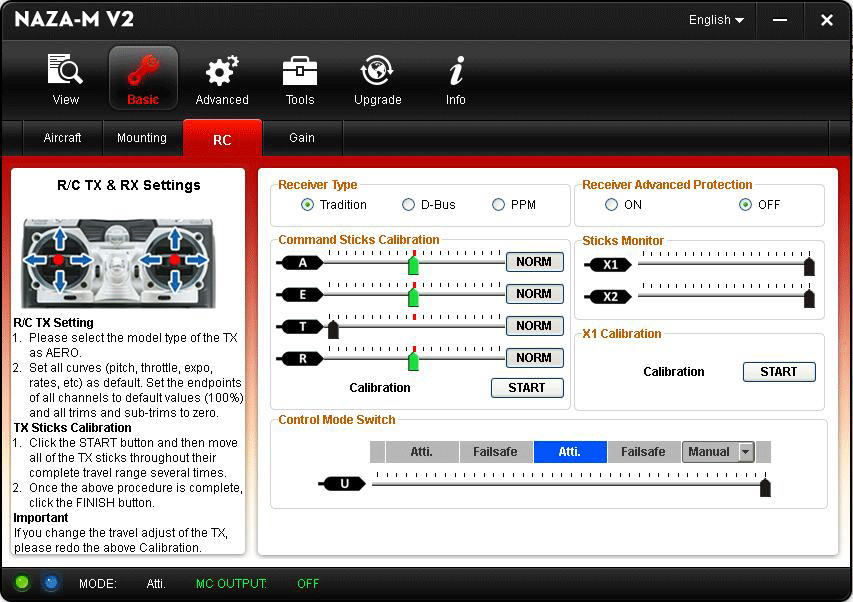This screenshot has width=853, height=602.
Task: Start the X1 Calibration
Action: [x=778, y=372]
